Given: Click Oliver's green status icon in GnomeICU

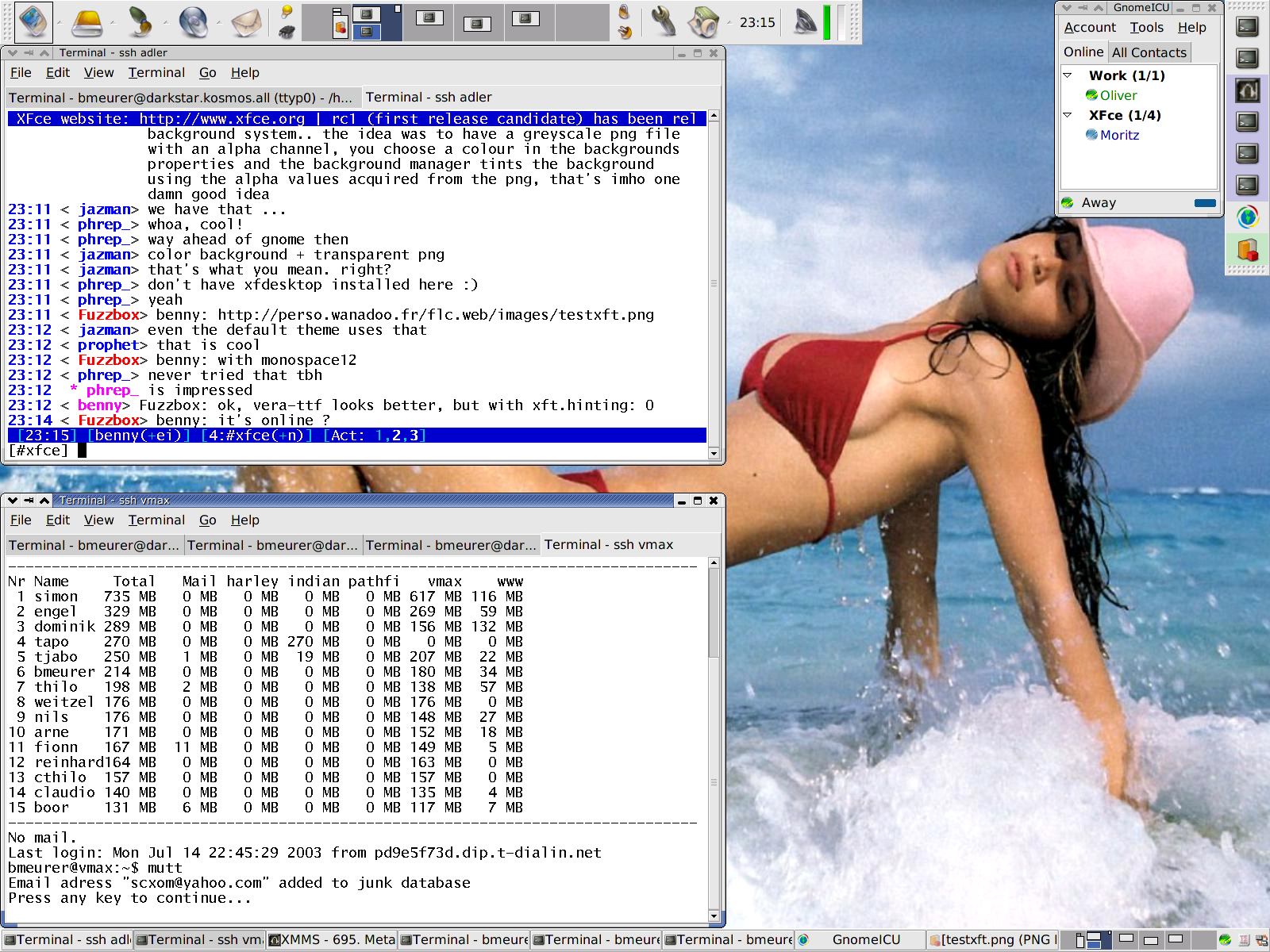Looking at the screenshot, I should 1091,95.
